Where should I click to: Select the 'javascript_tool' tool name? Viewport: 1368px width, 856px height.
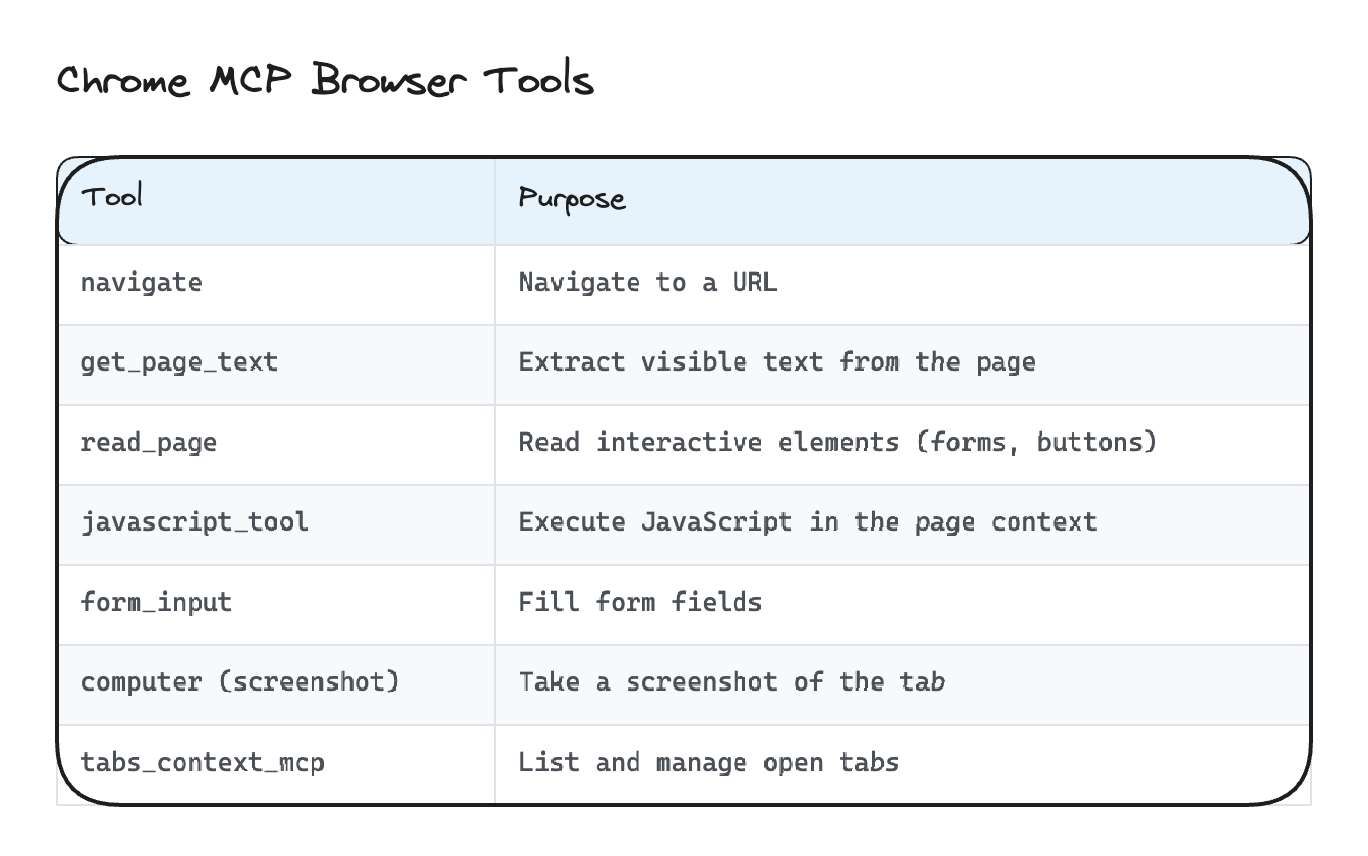pos(194,522)
